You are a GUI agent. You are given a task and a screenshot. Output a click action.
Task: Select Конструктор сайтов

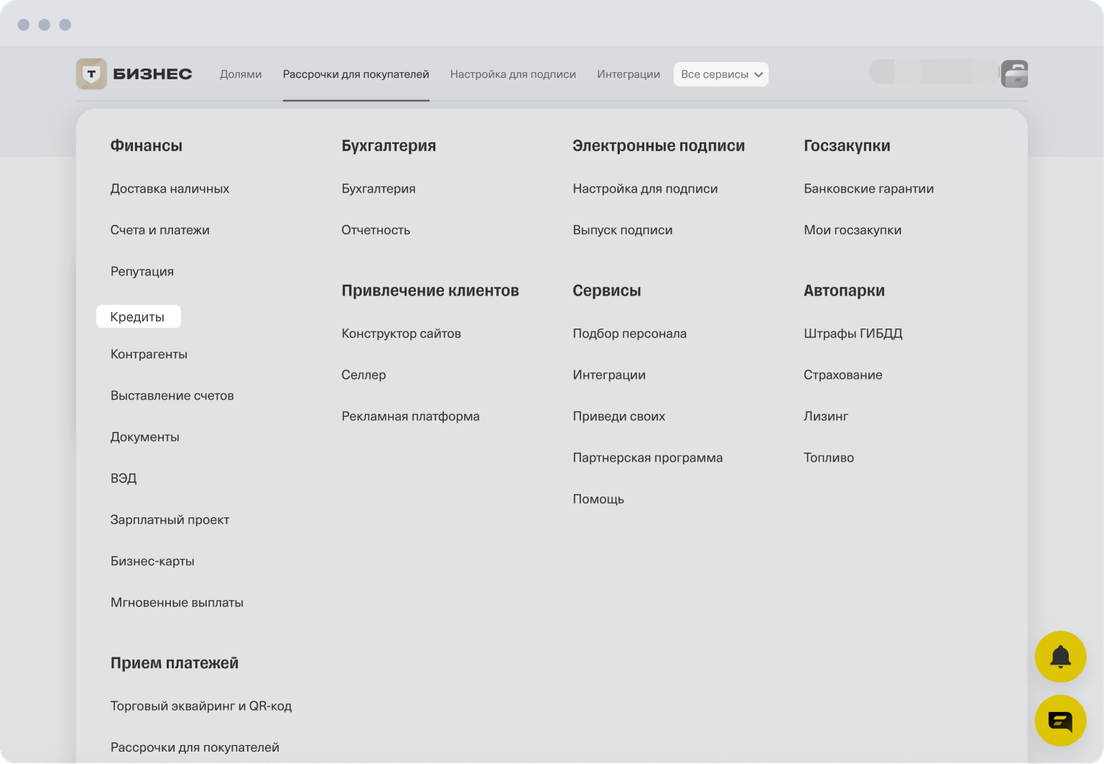401,334
